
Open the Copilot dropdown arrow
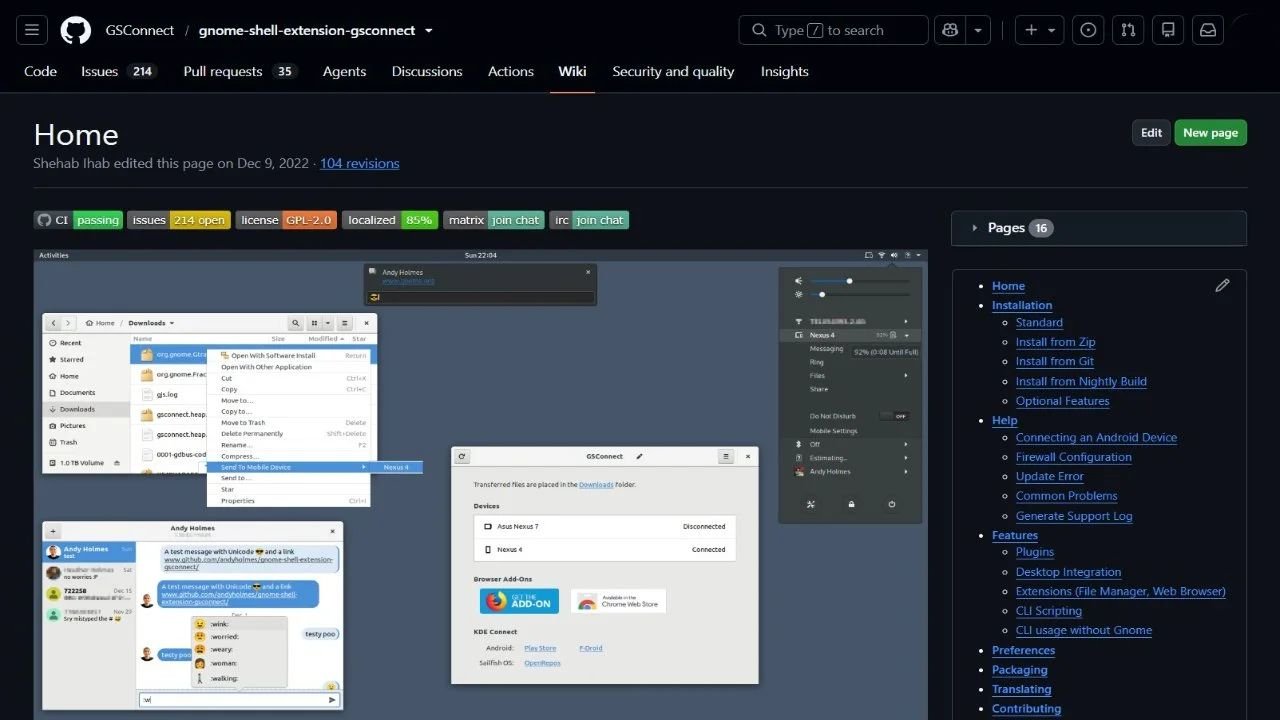pos(977,30)
